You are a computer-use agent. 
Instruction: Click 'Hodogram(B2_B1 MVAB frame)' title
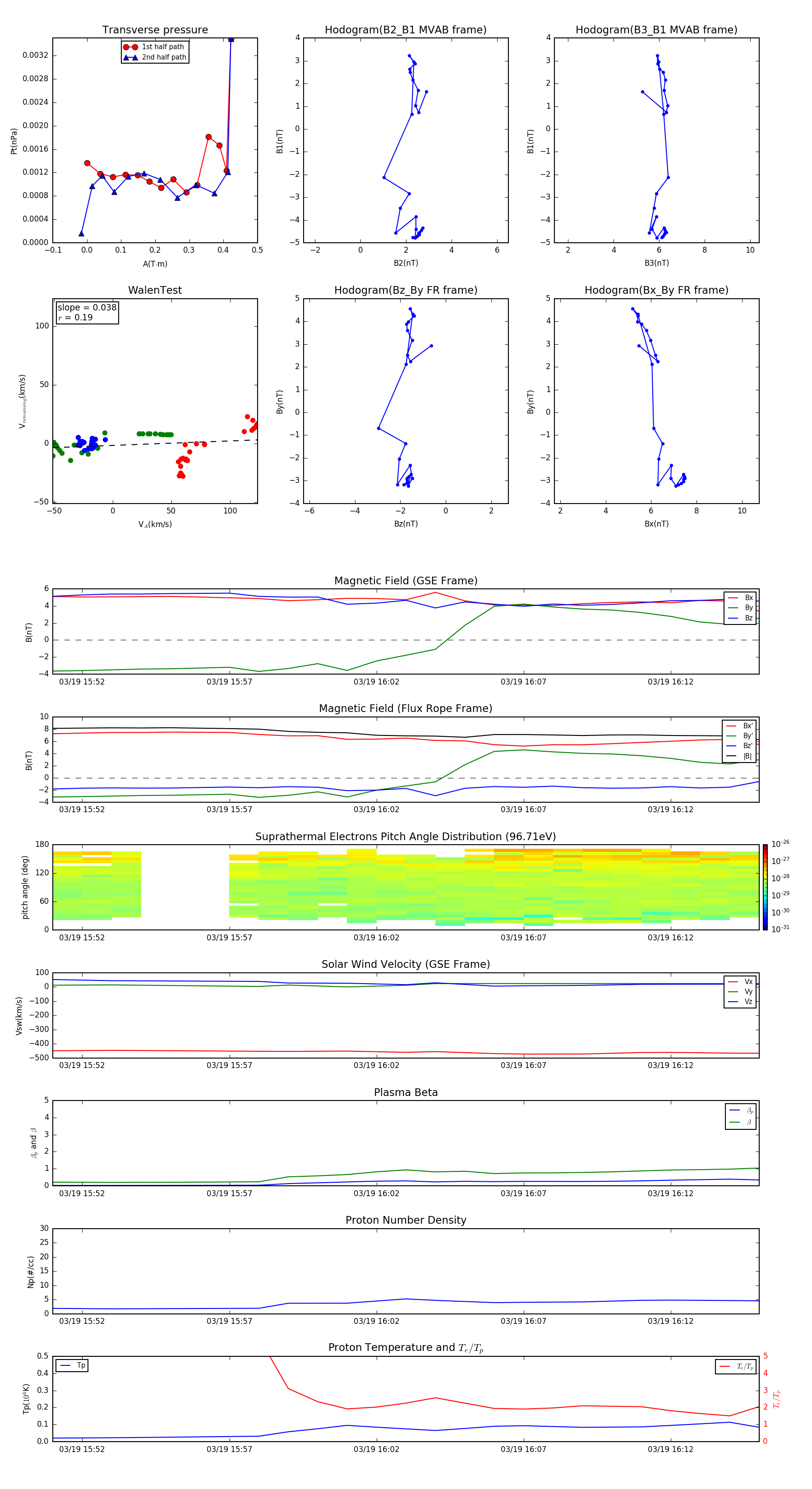coord(406,30)
